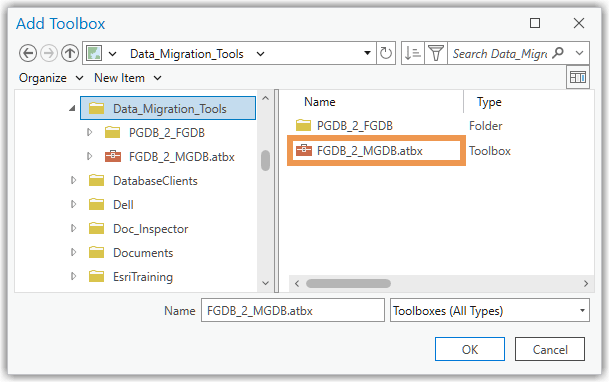Image resolution: width=610 pixels, height=383 pixels.
Task: Go up one folder level
Action: coord(70,53)
